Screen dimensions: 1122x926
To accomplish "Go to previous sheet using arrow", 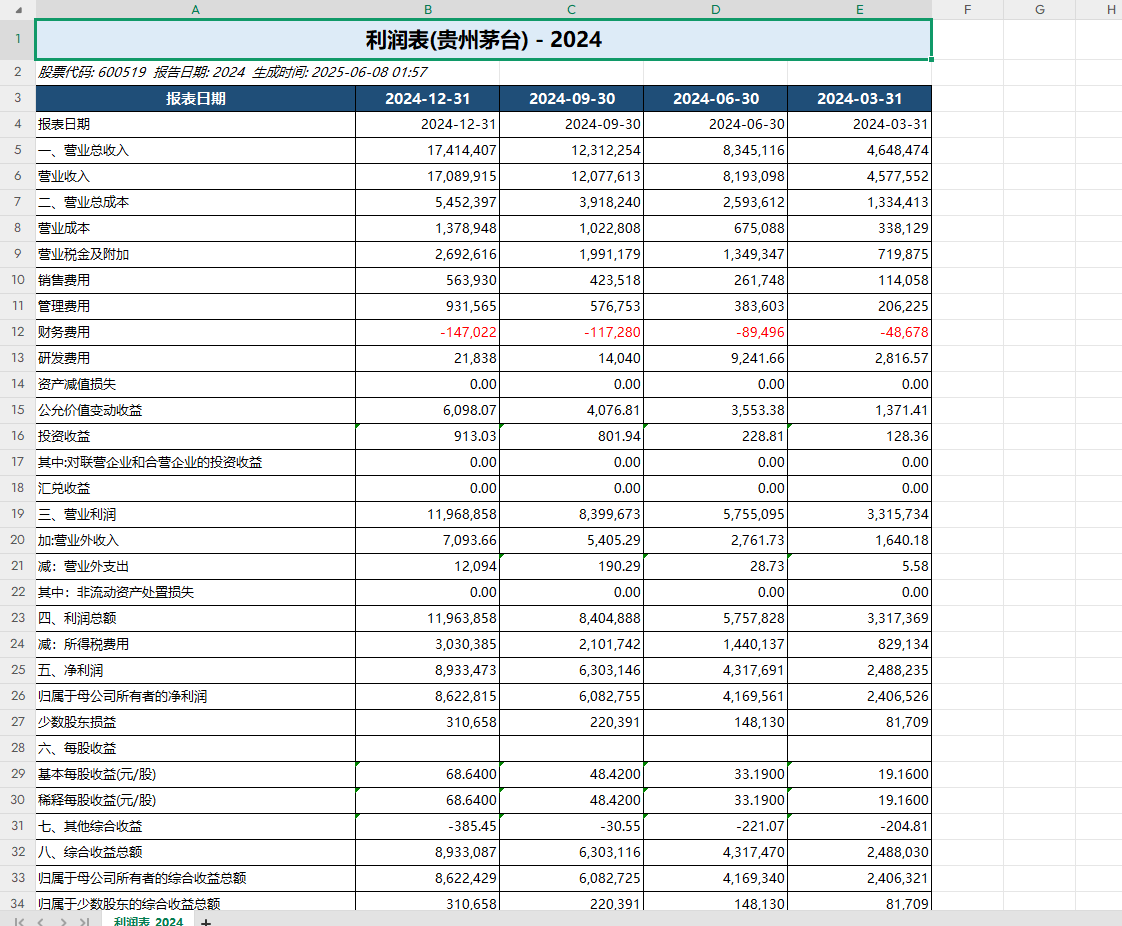I will click(x=41, y=922).
